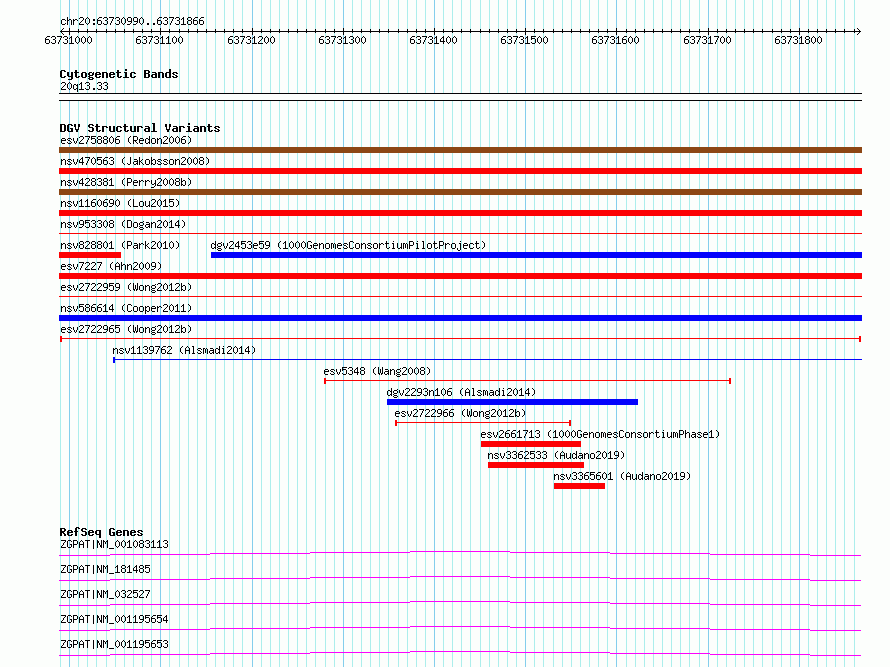
Task: Click the red bar under nsv470563
Action: click(460, 171)
